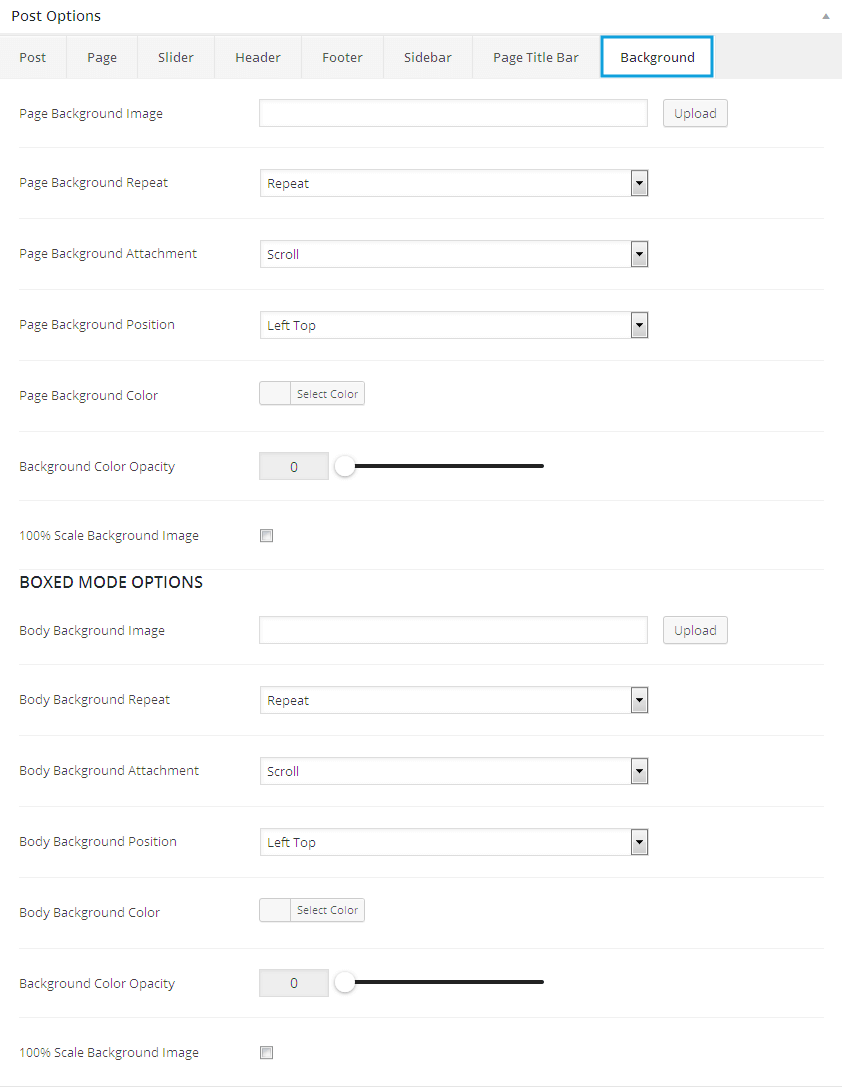Open the Body Background Repeat dropdown
Viewport: 842px width, 1087px height.
454,700
